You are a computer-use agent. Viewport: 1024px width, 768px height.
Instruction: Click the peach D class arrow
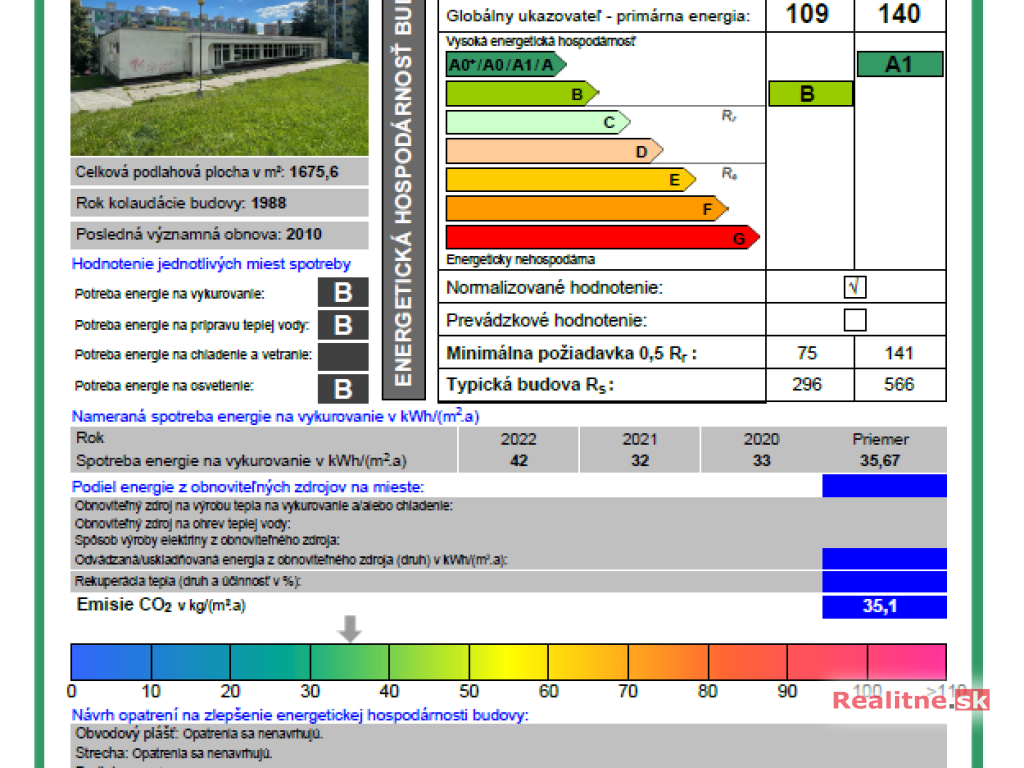click(554, 151)
